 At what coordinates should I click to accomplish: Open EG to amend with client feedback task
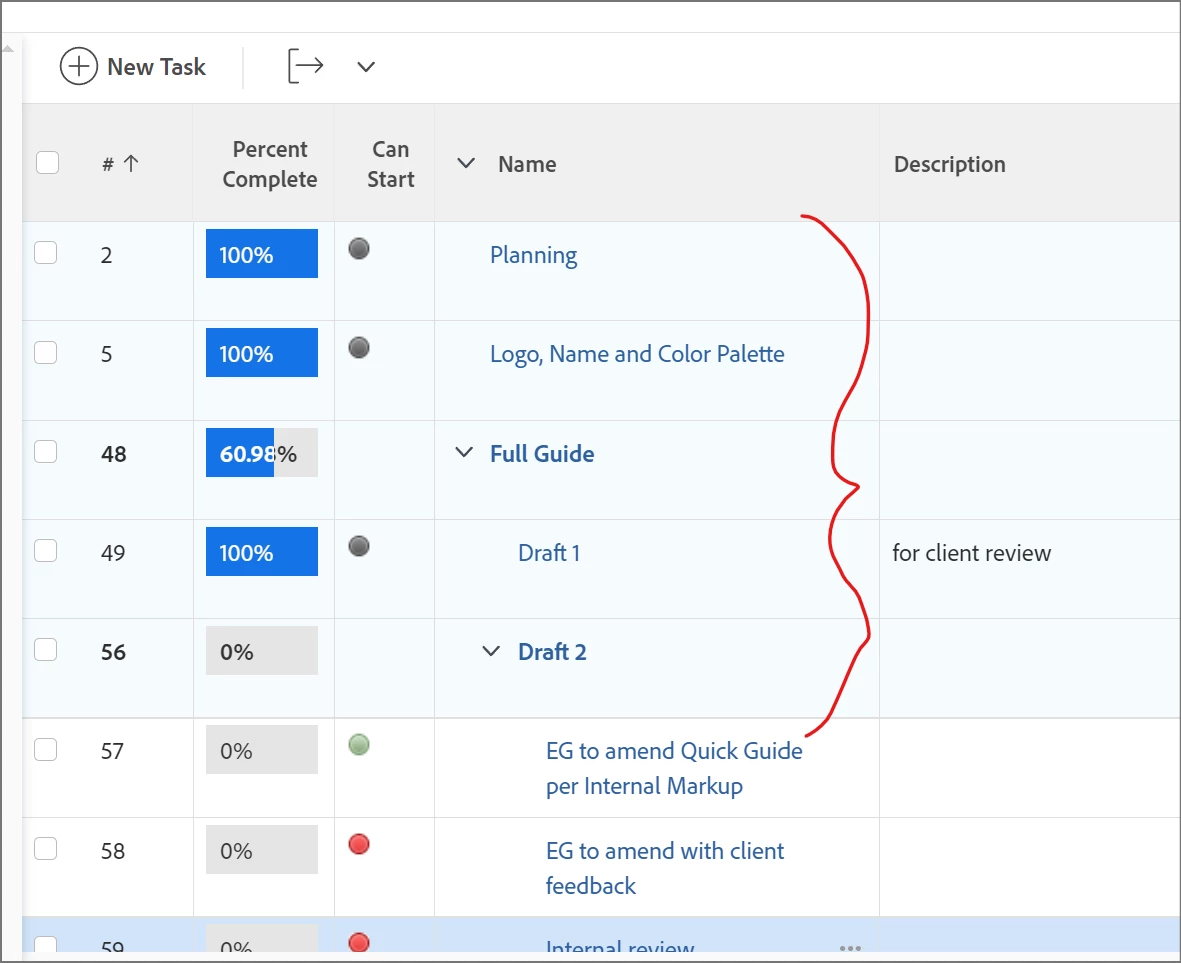664,868
